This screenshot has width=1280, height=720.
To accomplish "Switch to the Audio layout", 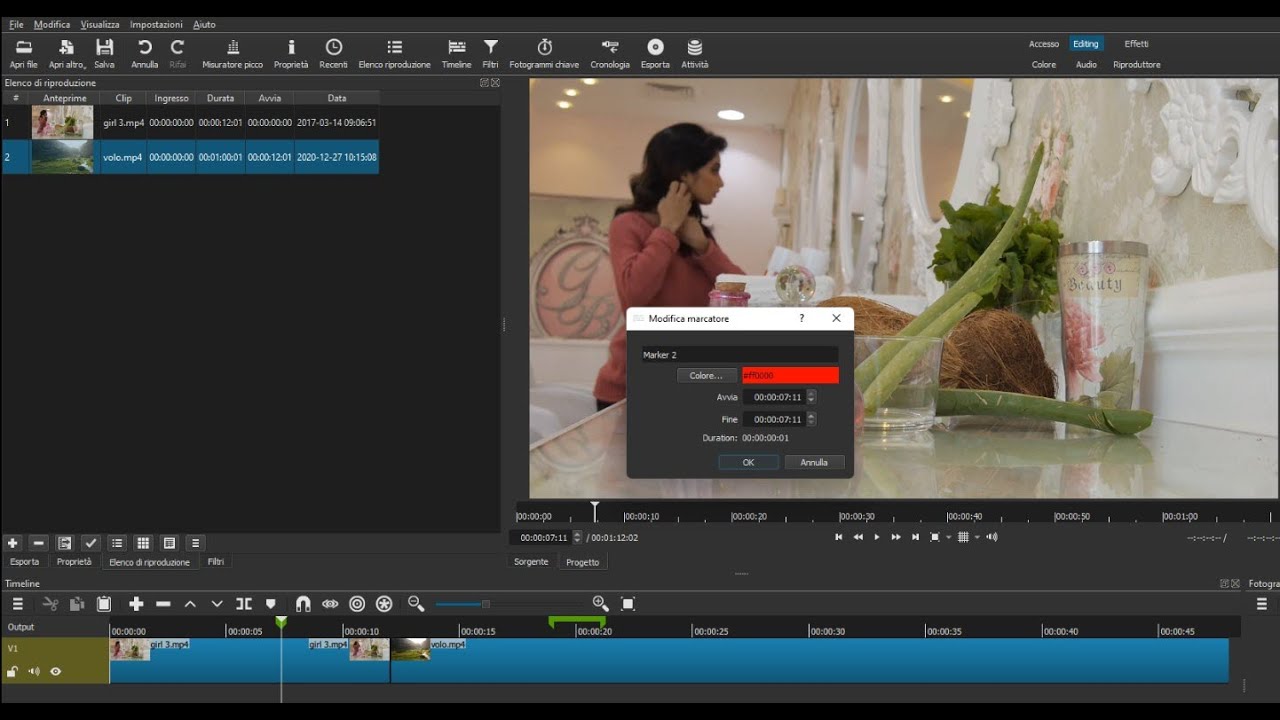I will pos(1086,64).
